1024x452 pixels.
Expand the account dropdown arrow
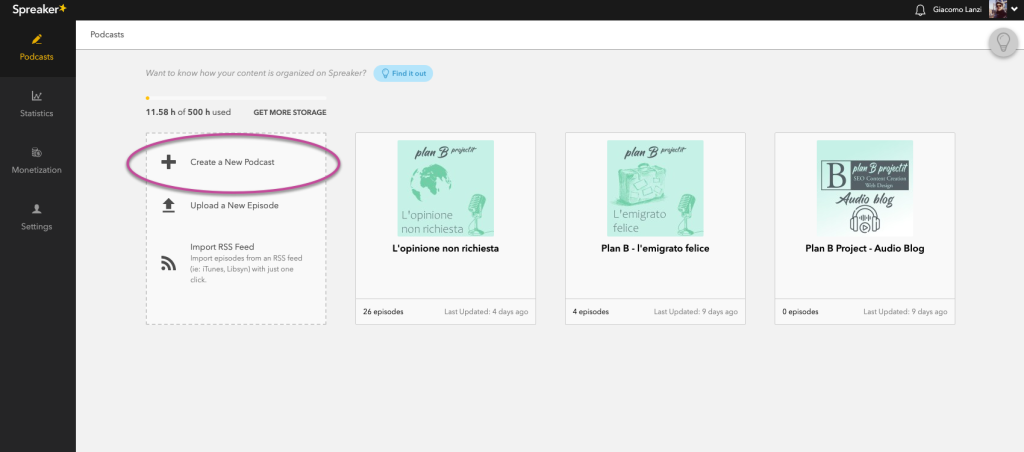[x=1014, y=9]
